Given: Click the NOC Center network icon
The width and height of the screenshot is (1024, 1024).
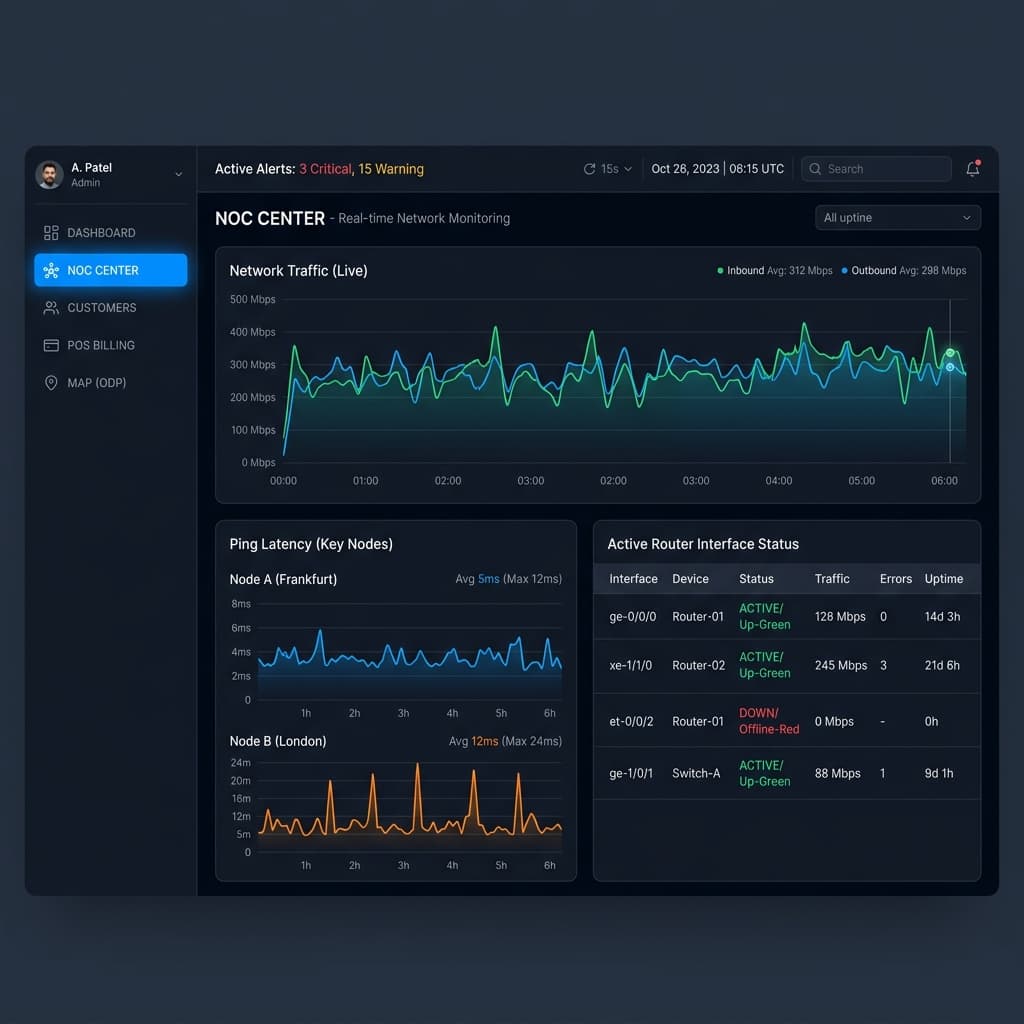Looking at the screenshot, I should click(51, 270).
